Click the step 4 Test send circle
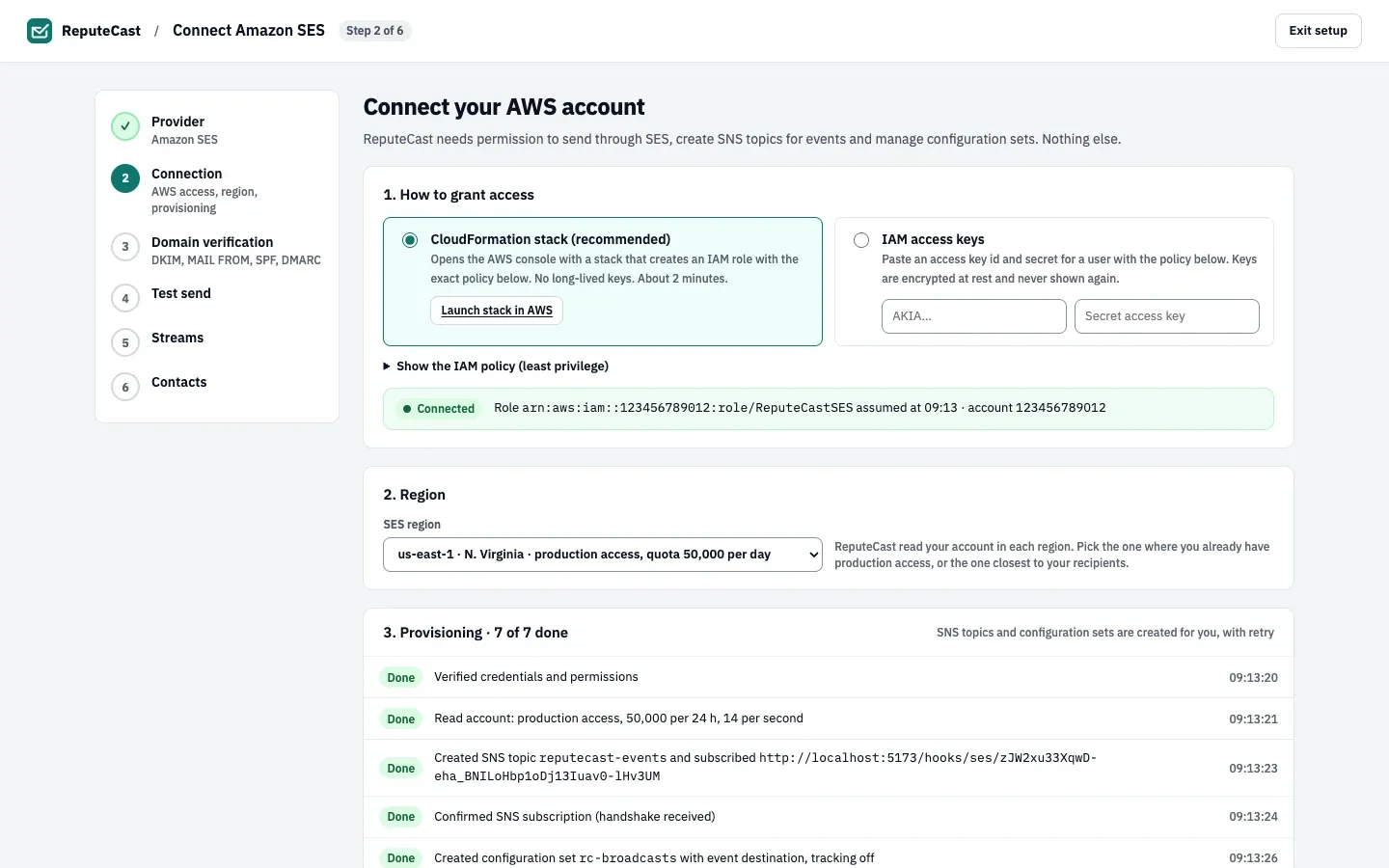Image resolution: width=1389 pixels, height=868 pixels. (x=125, y=298)
